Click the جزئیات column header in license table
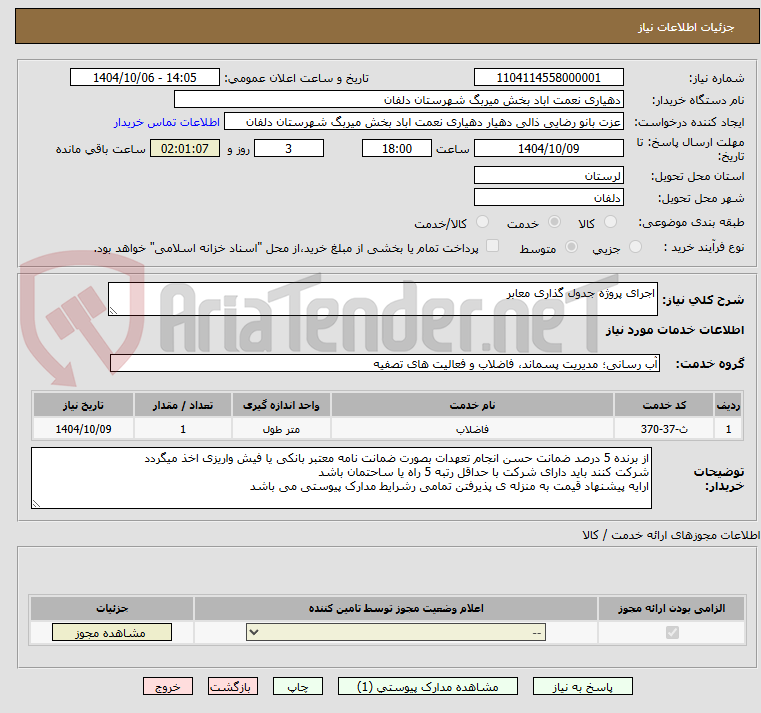Image resolution: width=761 pixels, height=713 pixels. point(112,608)
